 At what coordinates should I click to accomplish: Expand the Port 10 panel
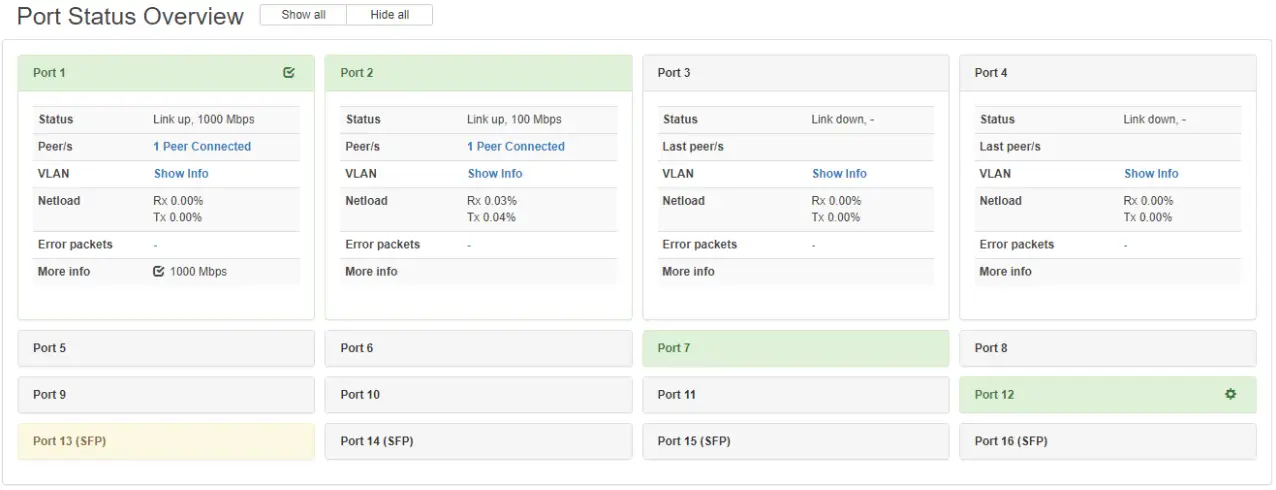click(478, 394)
